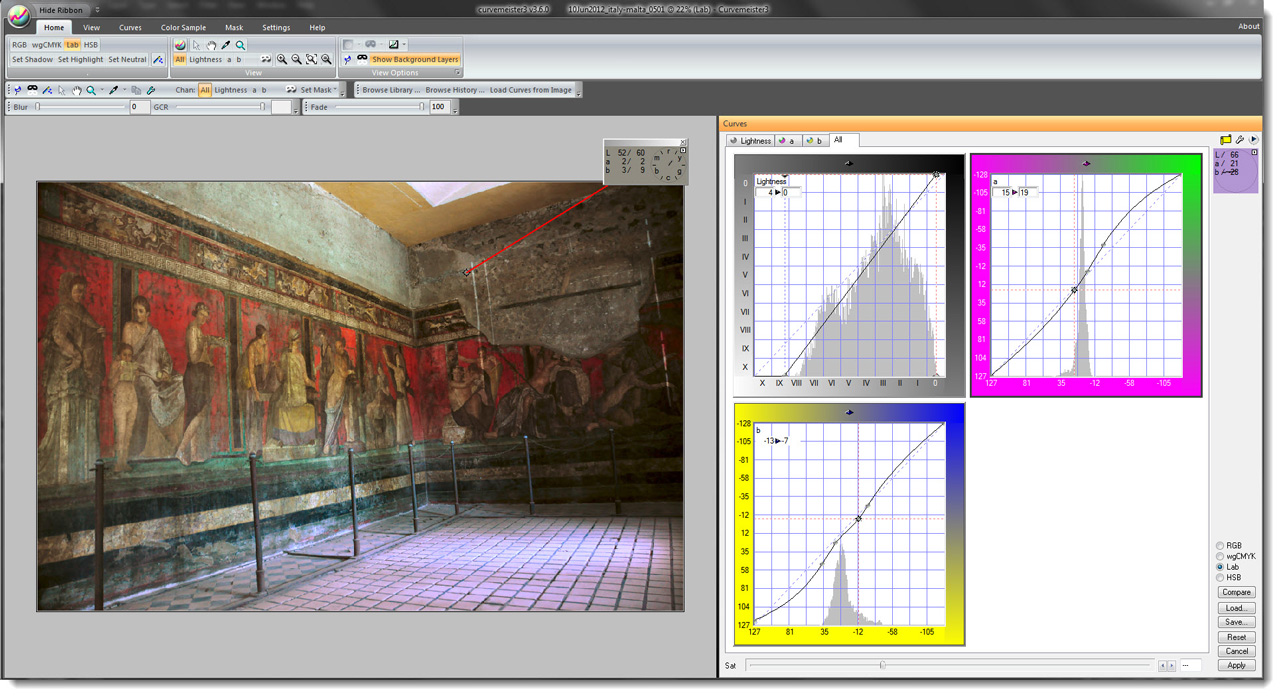Image resolution: width=1280 pixels, height=696 pixels.
Task: Click the copy icon in the lower toolbar
Action: [x=136, y=90]
